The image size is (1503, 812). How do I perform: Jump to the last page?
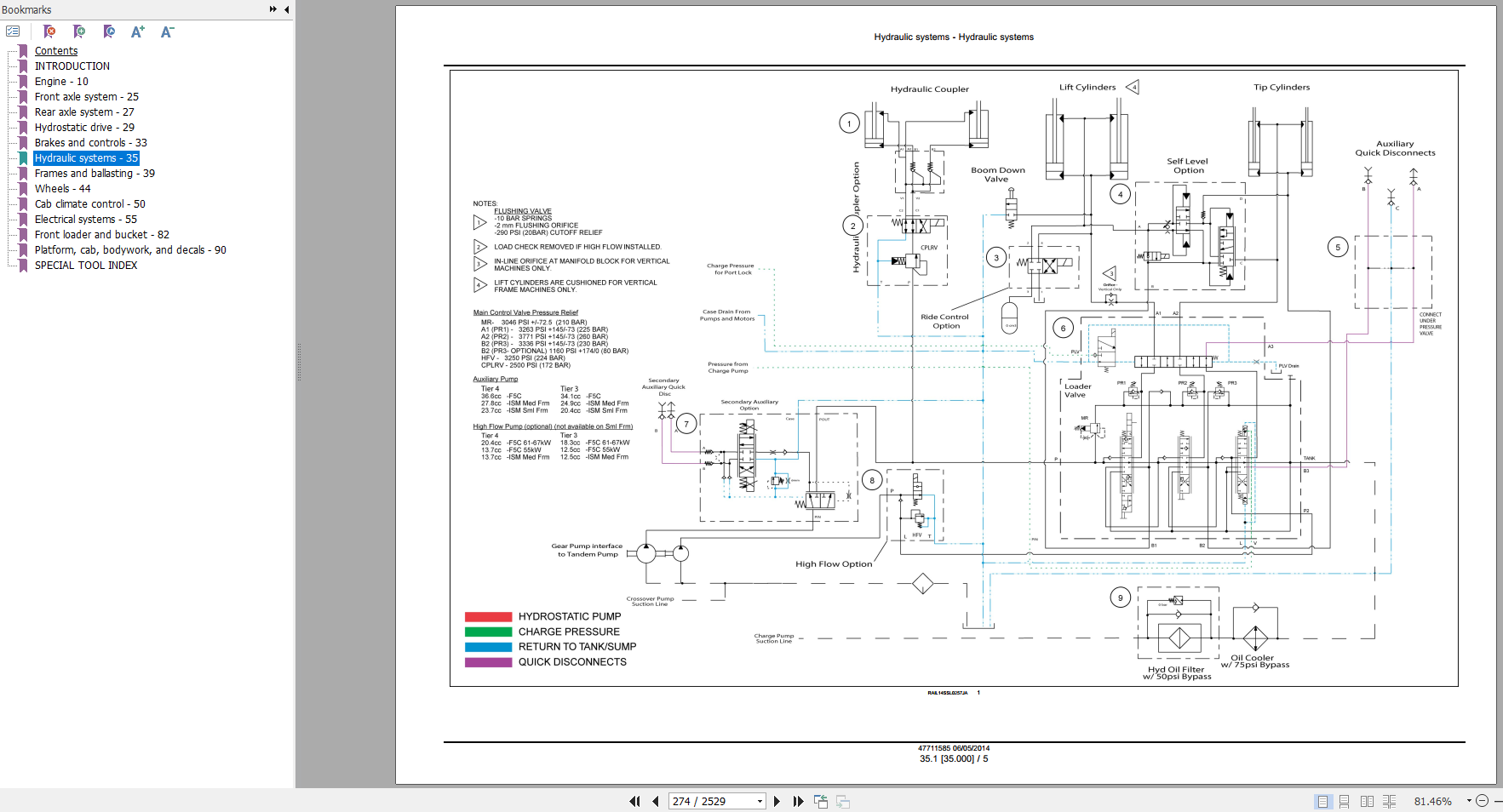click(798, 801)
